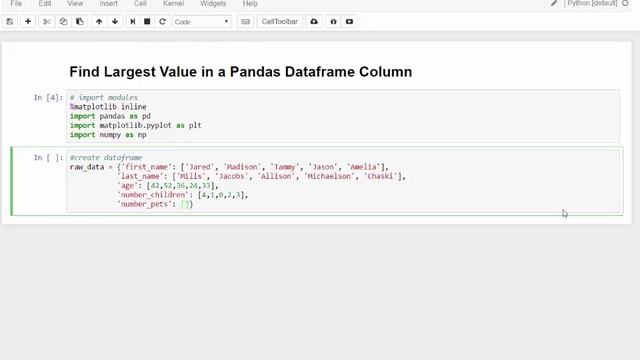The width and height of the screenshot is (640, 360).
Task: Click the gist GitHub toolbar icon
Action: 333,22
